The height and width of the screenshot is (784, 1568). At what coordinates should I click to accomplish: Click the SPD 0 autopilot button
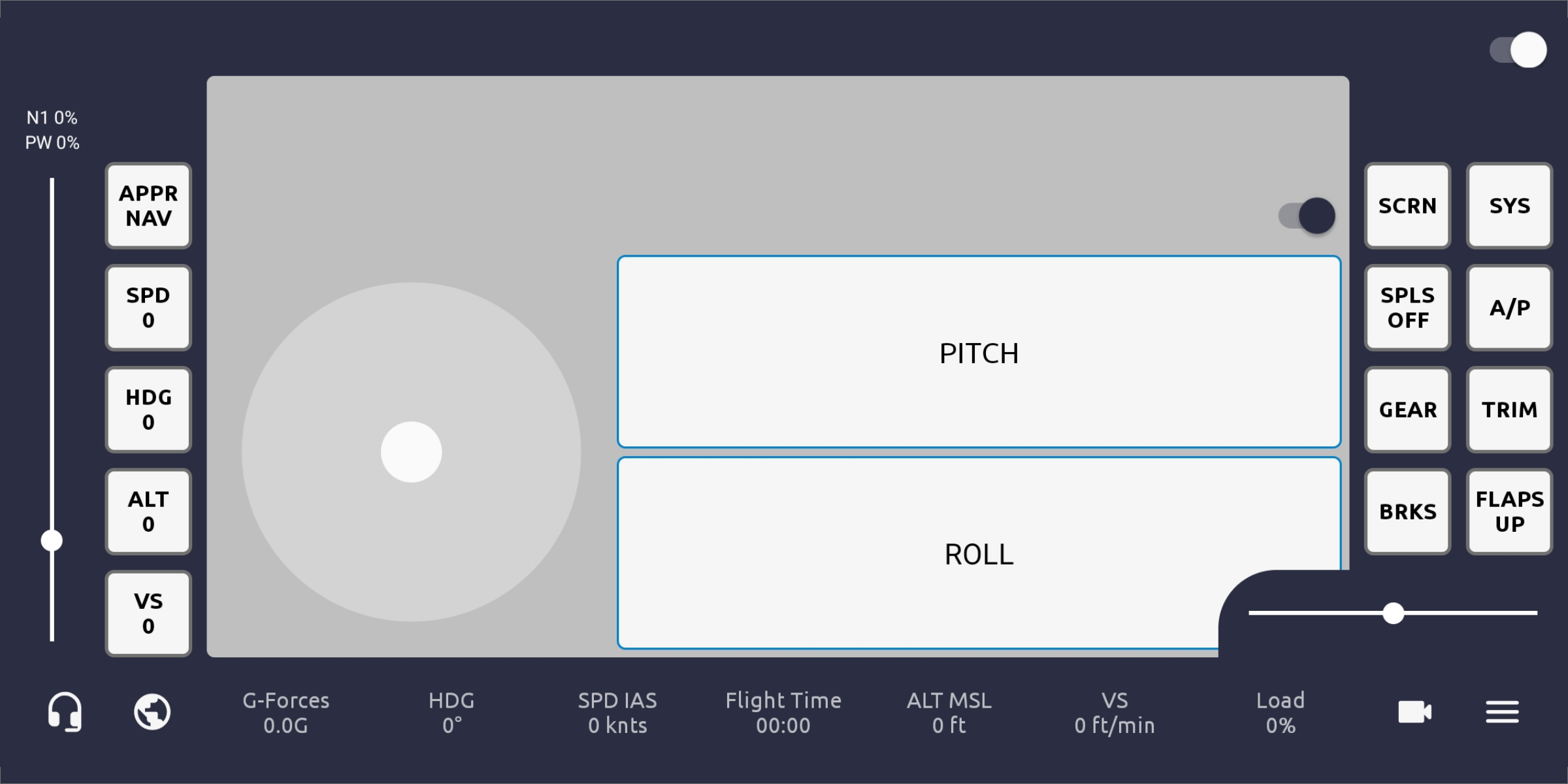coord(148,308)
